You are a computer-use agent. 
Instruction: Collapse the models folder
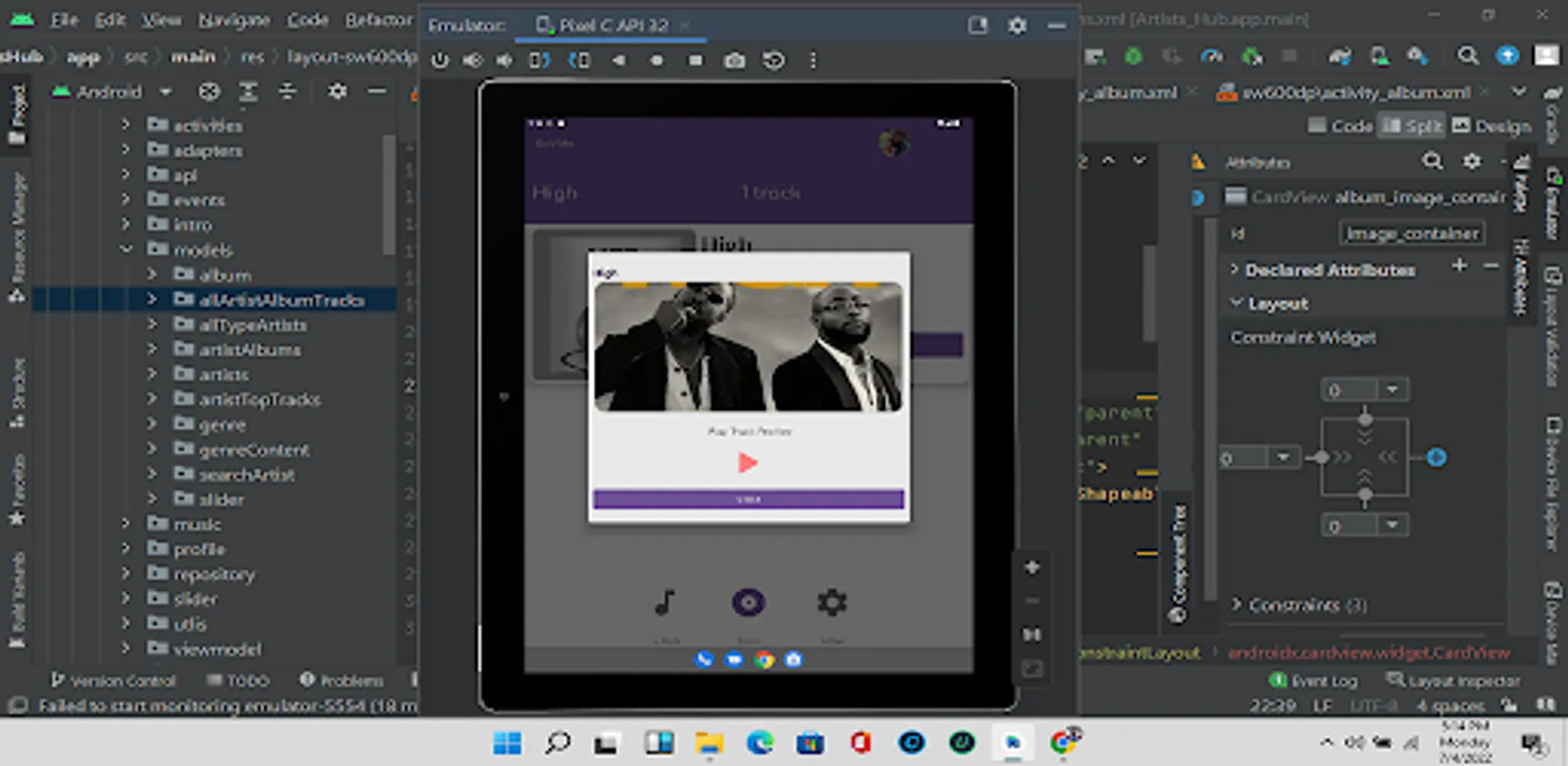pos(127,249)
